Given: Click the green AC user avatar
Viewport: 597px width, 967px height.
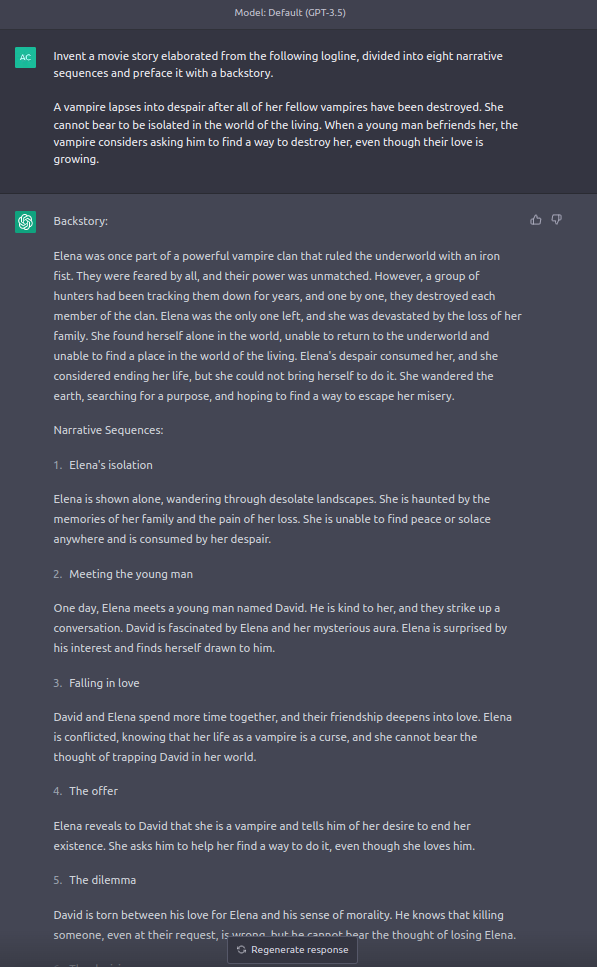Looking at the screenshot, I should point(25,57).
